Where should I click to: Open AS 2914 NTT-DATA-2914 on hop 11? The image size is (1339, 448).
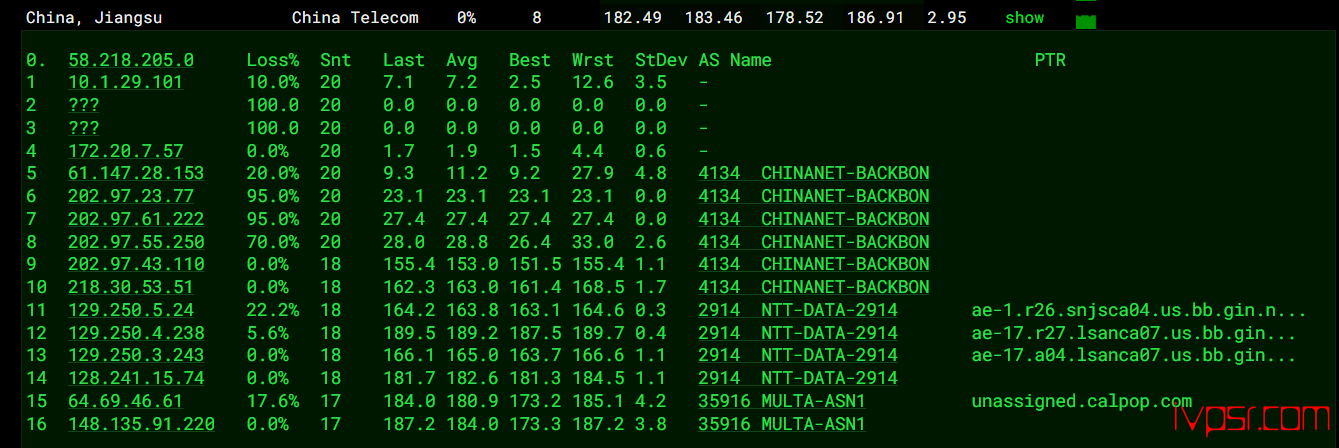tap(798, 310)
